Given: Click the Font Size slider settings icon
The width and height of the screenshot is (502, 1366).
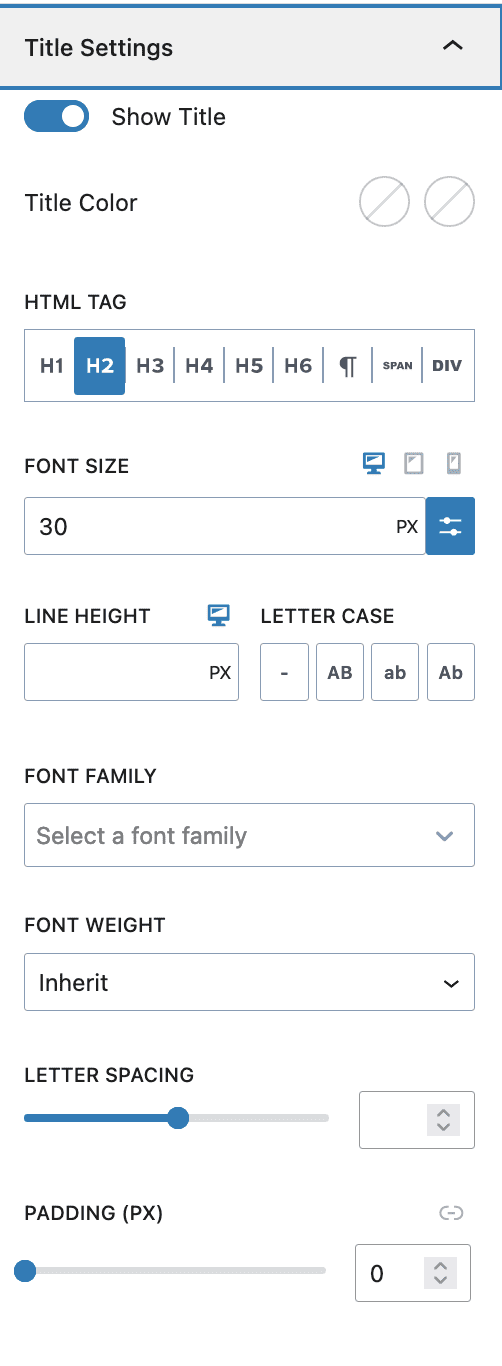Looking at the screenshot, I should [450, 526].
